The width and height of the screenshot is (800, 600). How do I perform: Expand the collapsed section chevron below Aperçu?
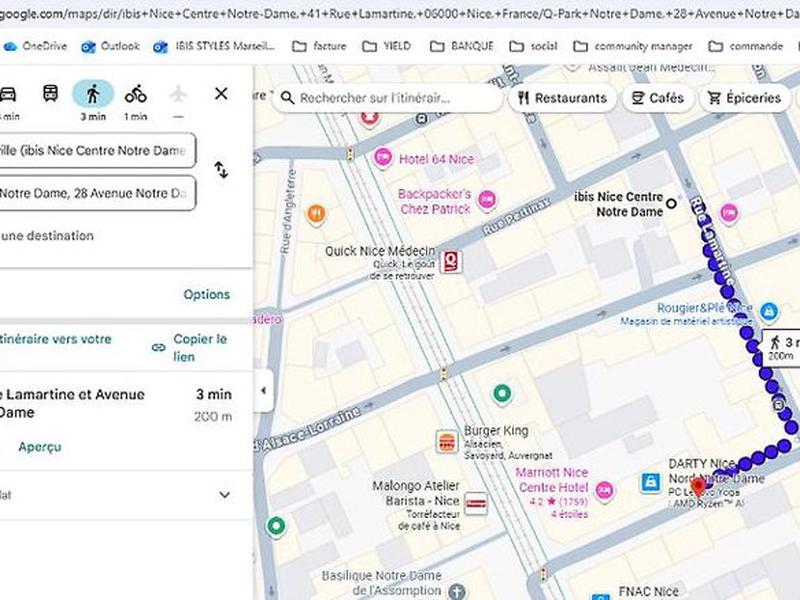(x=224, y=495)
